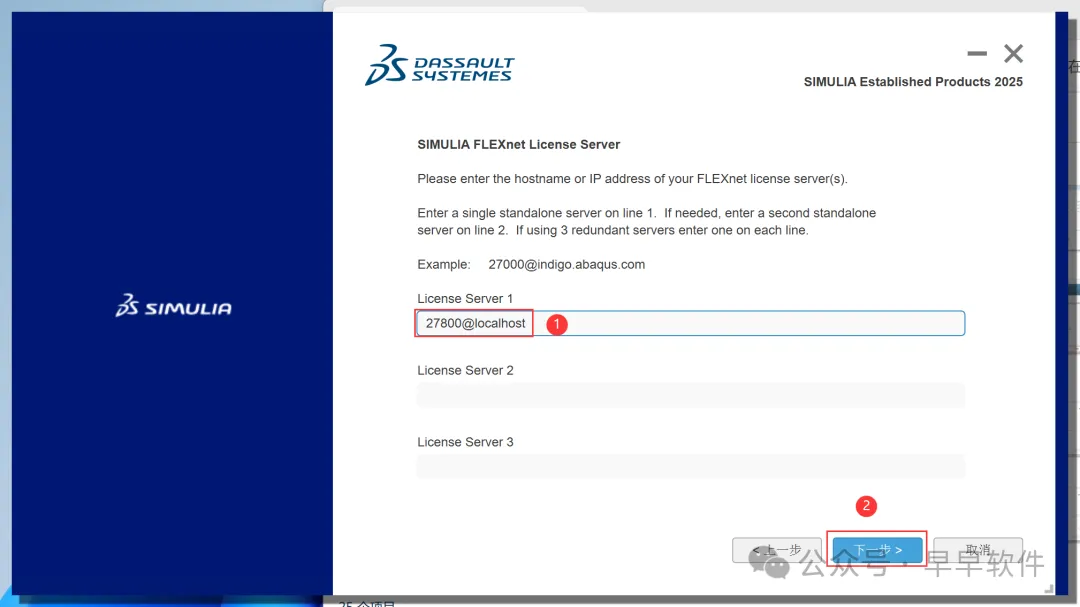The width and height of the screenshot is (1080, 607).
Task: Click the License Server 3 input field
Action: [691, 466]
